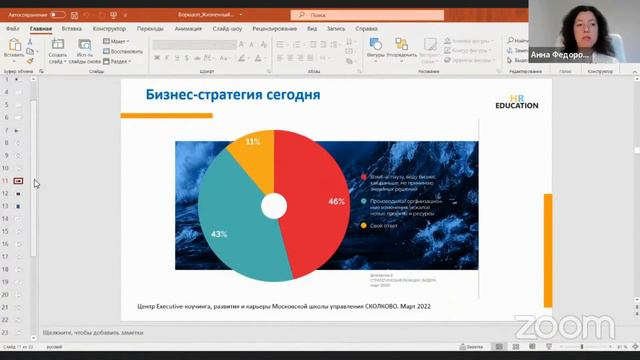Click the clear formatting icon
The image size is (640, 360).
point(264,45)
